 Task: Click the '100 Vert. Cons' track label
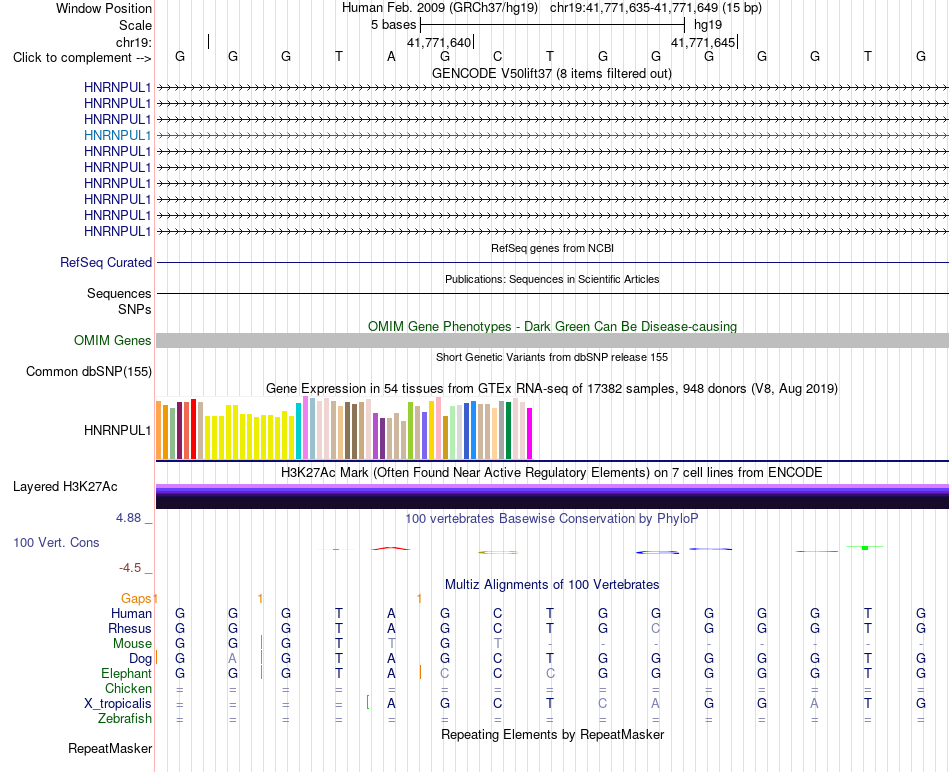coord(56,542)
